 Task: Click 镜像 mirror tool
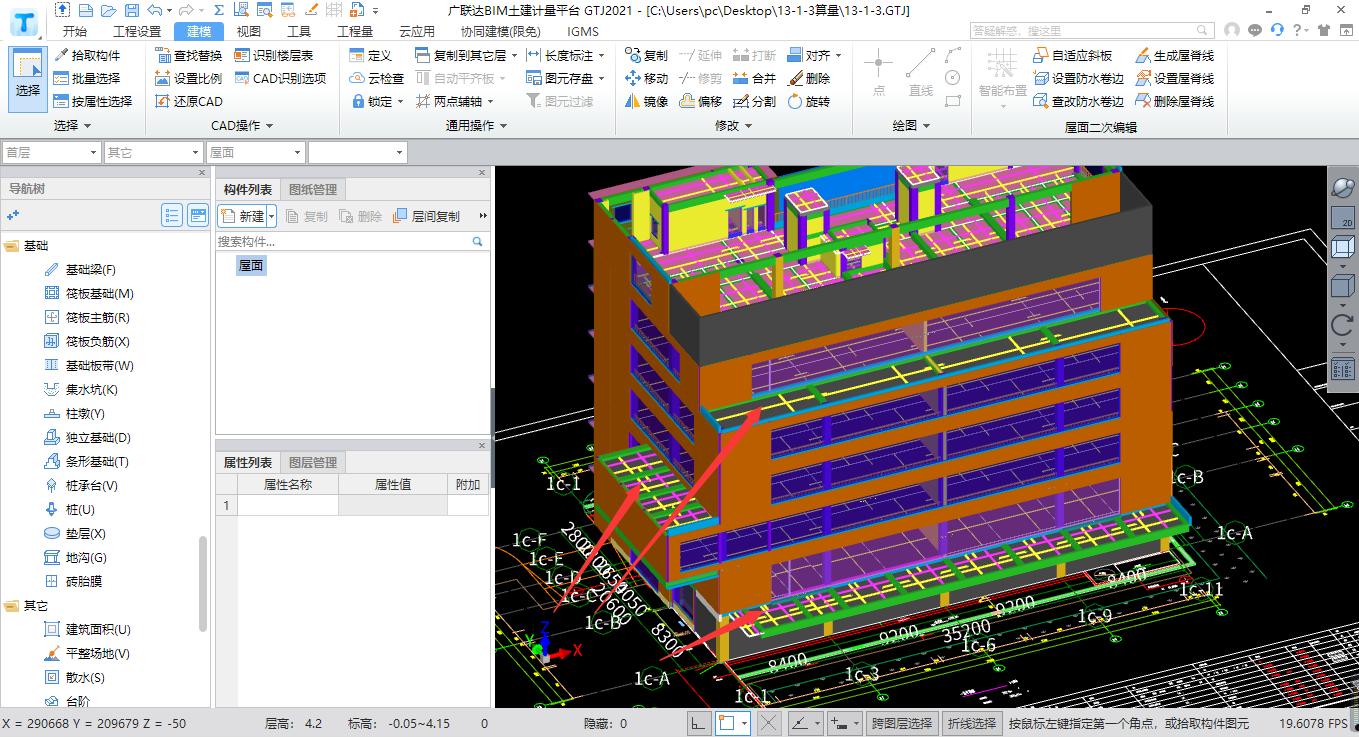(646, 101)
